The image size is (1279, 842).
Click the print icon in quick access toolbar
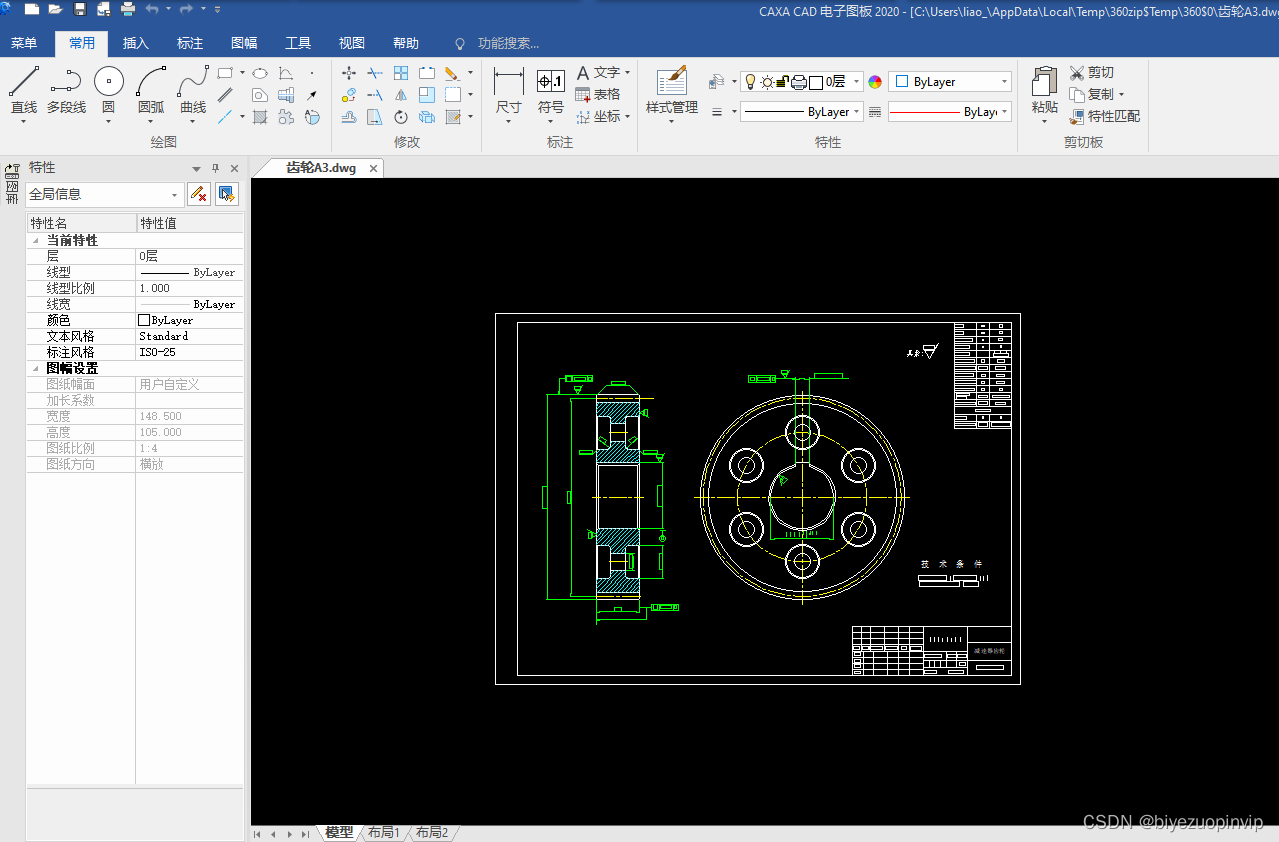tap(128, 9)
